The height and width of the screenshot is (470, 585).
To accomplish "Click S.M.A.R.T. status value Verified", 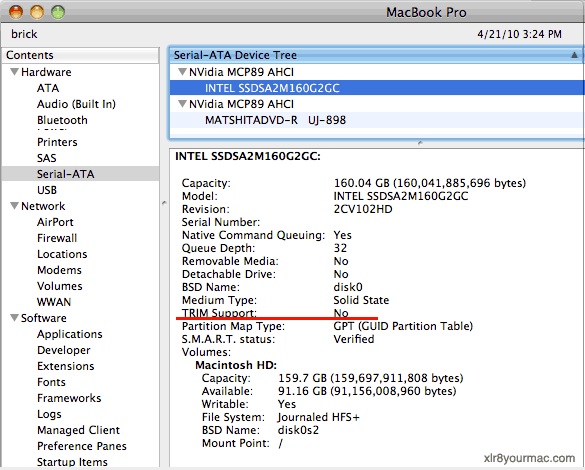I will click(354, 339).
